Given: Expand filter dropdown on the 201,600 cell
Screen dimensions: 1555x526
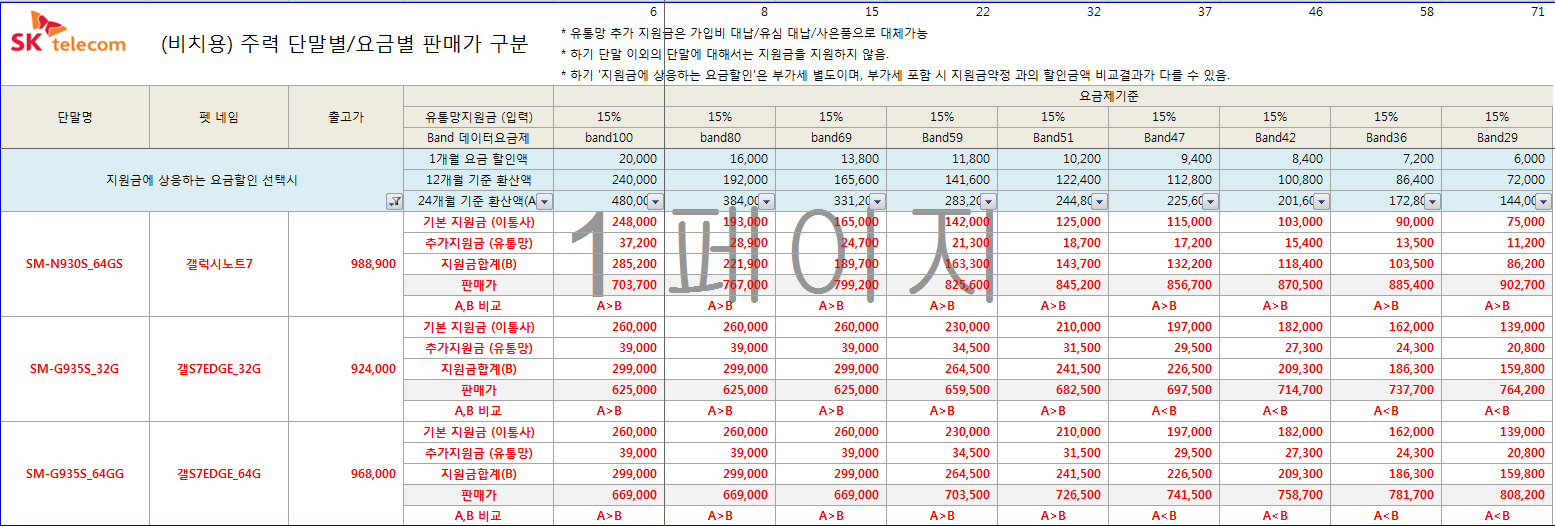Looking at the screenshot, I should click(1321, 201).
